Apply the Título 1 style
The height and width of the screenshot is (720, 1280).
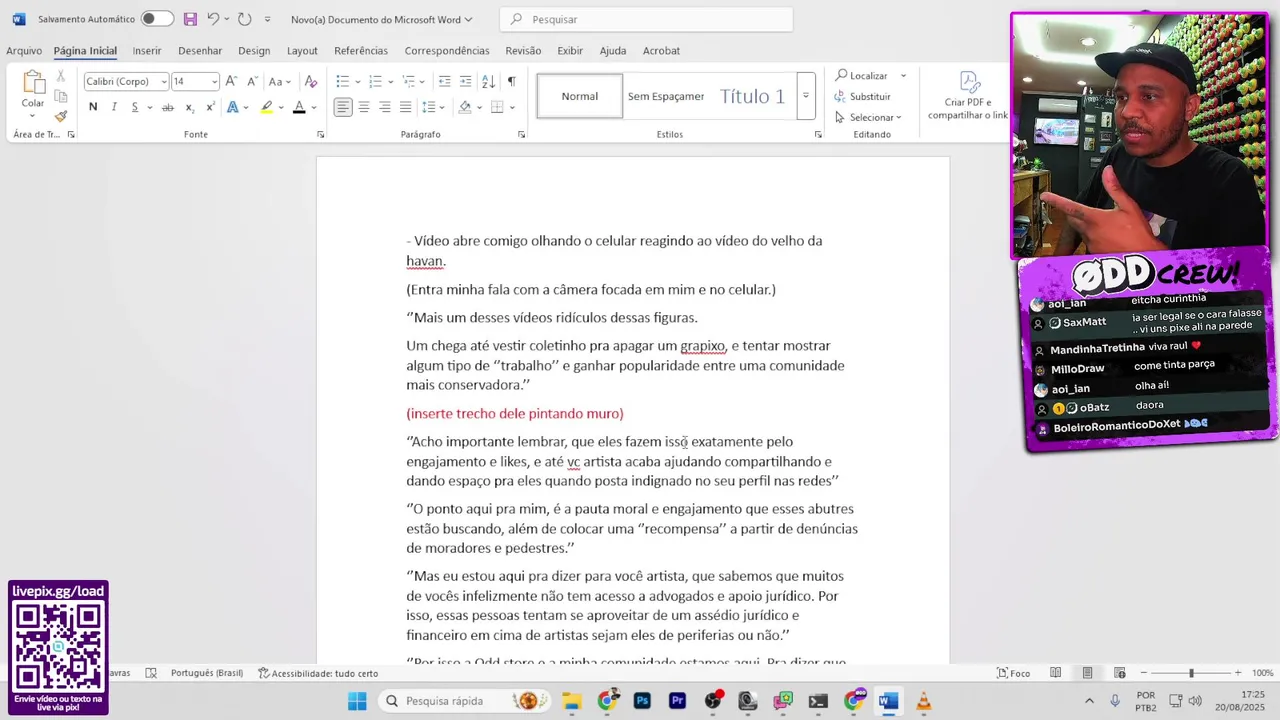click(x=752, y=96)
